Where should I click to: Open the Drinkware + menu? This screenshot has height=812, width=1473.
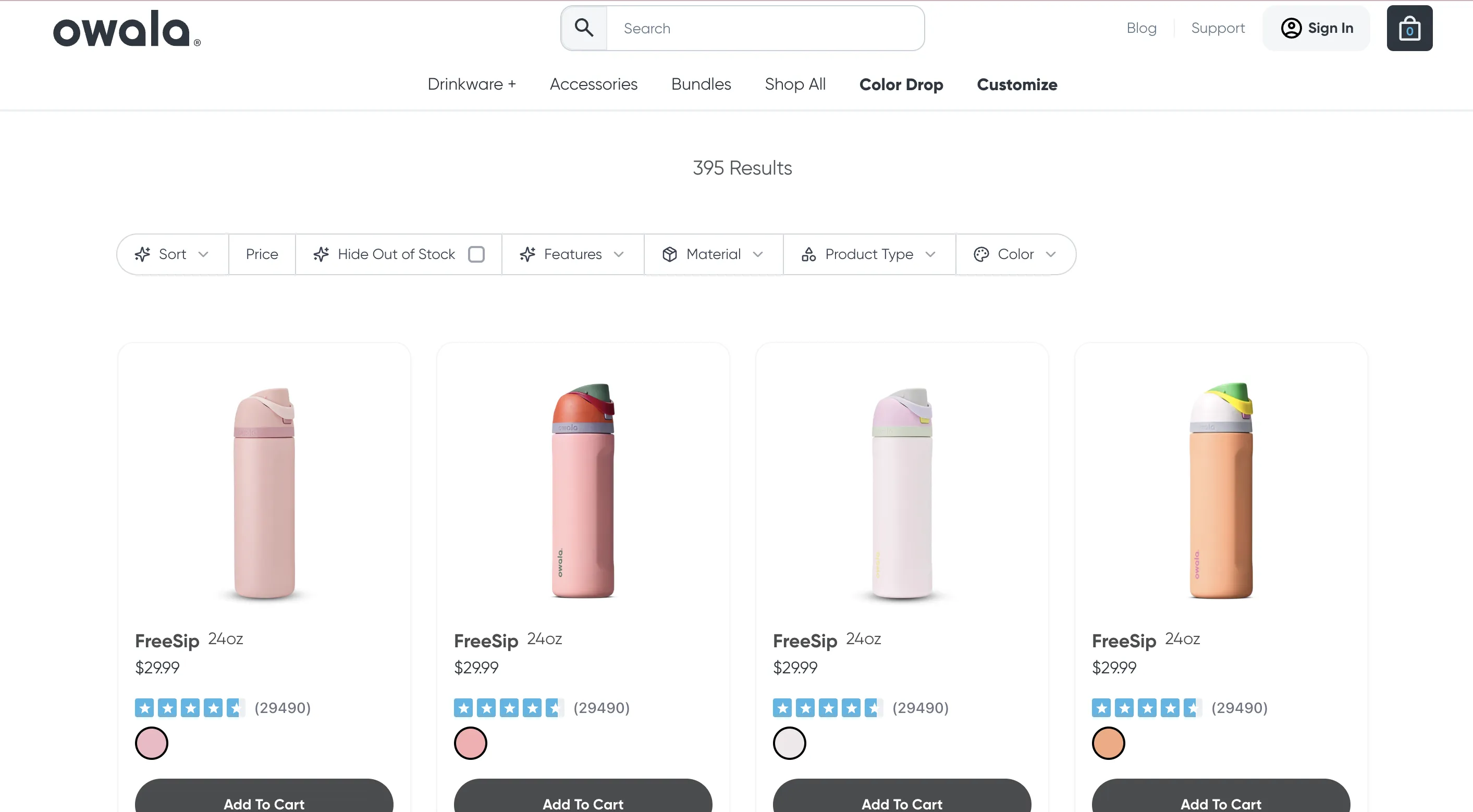[x=471, y=84]
